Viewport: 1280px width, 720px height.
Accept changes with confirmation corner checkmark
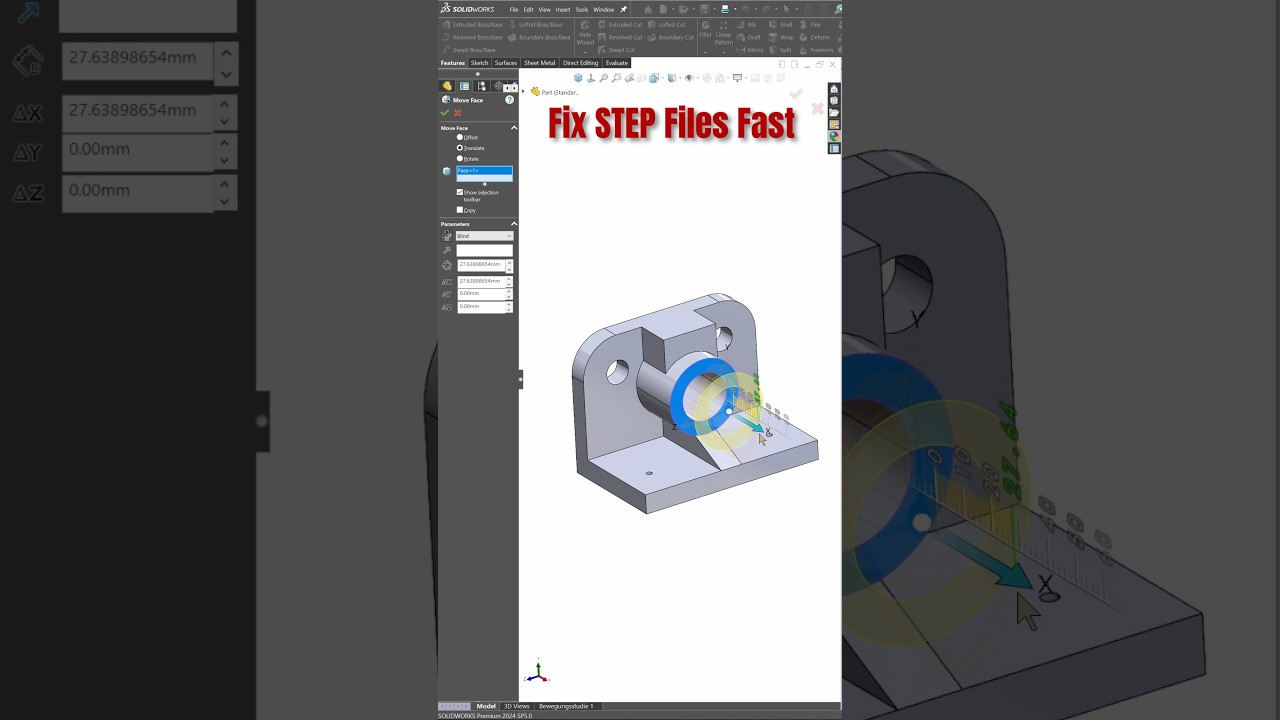[x=796, y=94]
